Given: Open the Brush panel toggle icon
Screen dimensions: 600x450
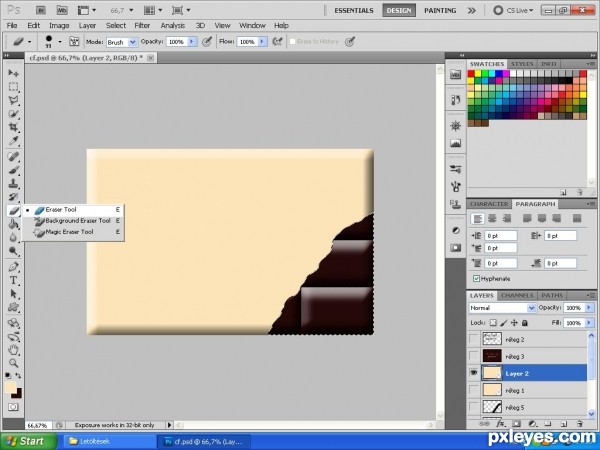Looking at the screenshot, I should click(74, 41).
